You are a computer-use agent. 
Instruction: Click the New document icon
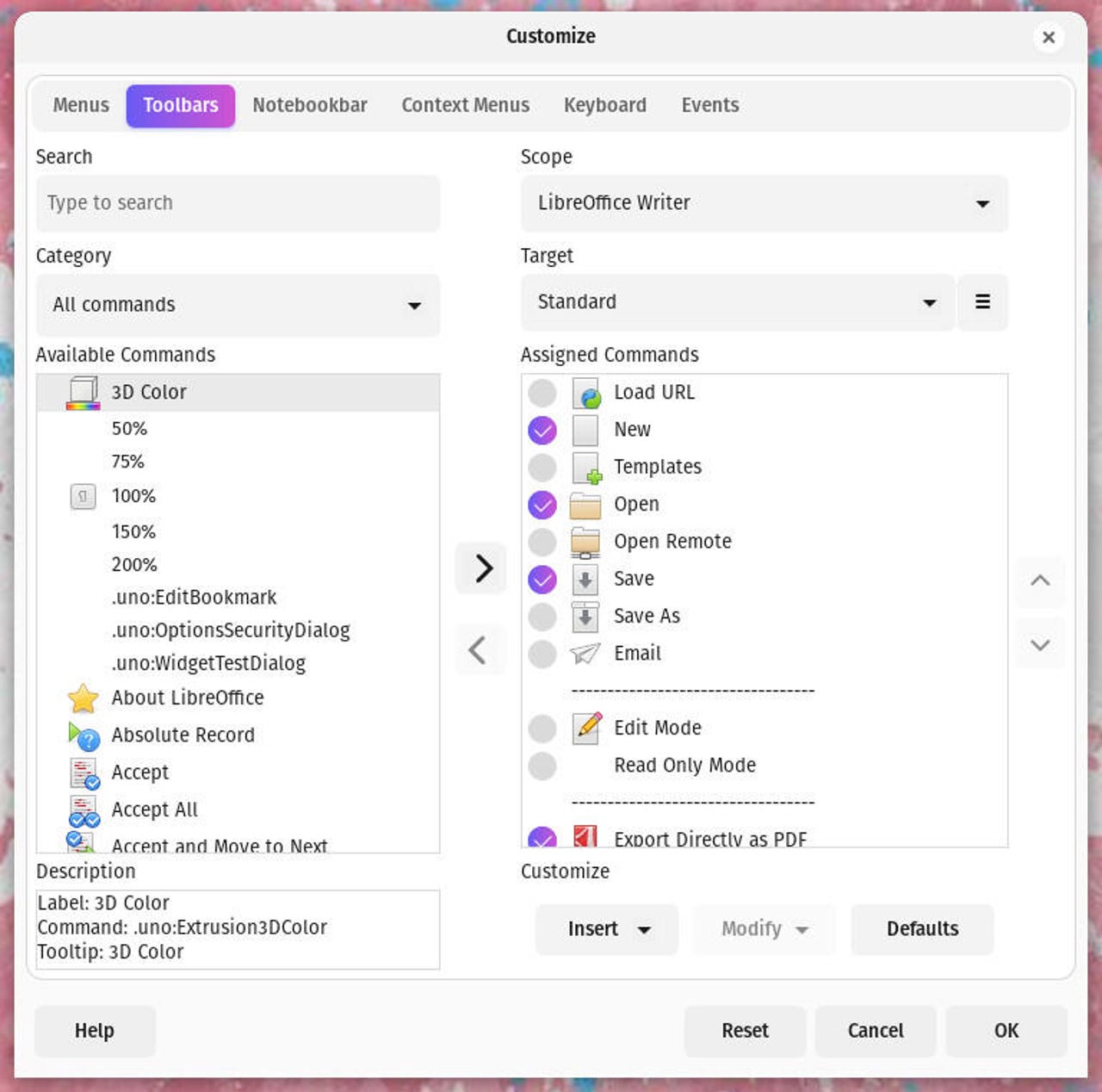pos(585,430)
